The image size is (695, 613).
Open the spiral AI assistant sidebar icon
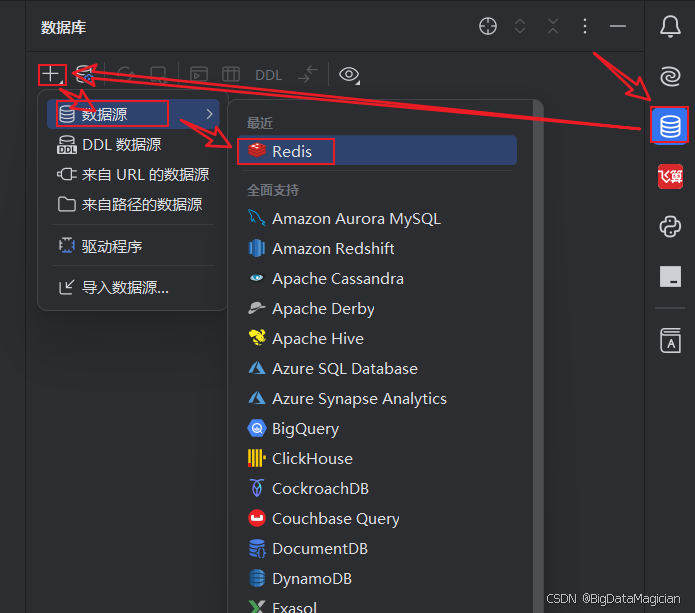pos(670,76)
